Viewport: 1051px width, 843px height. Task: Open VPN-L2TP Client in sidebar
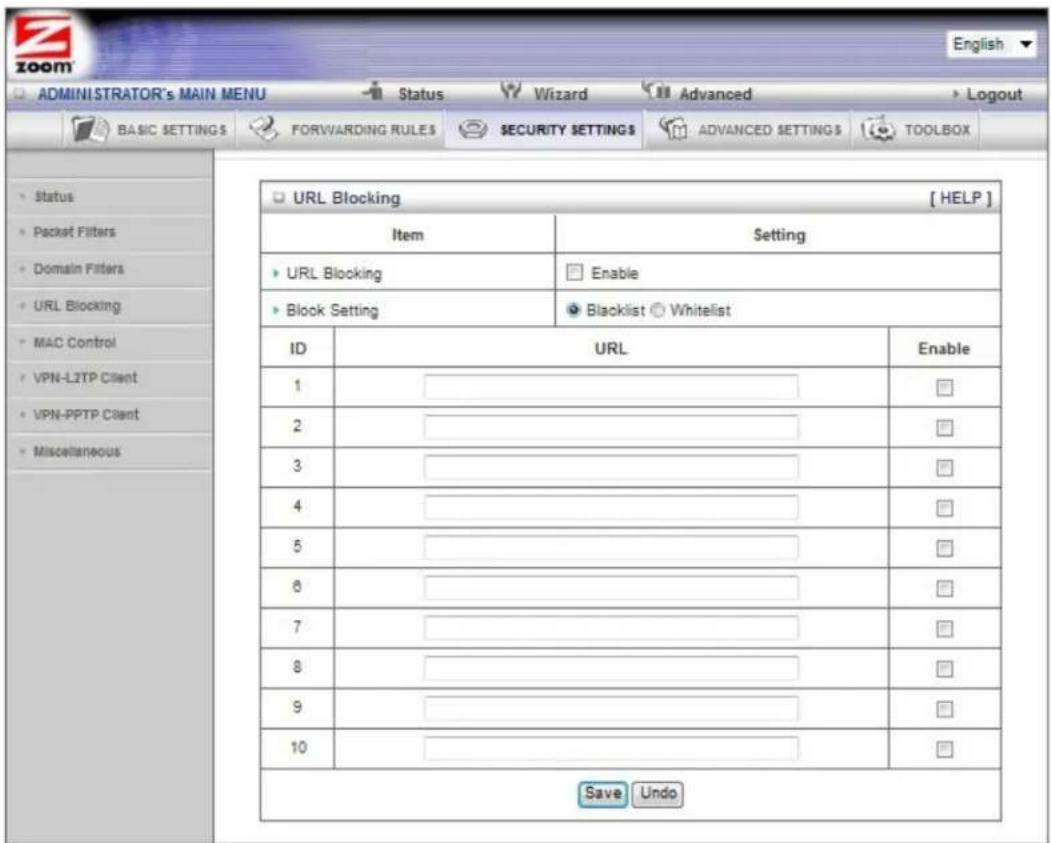(x=85, y=377)
